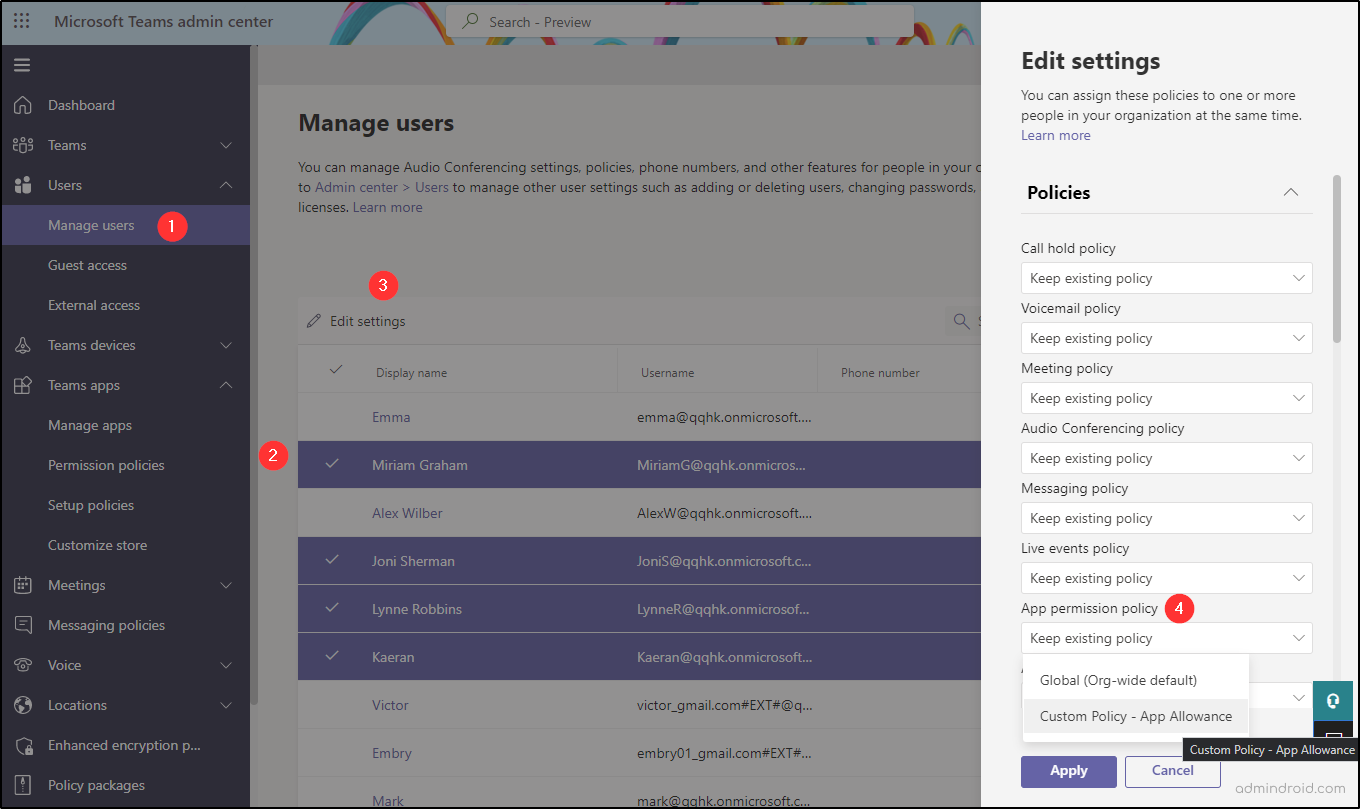Image resolution: width=1360 pixels, height=809 pixels.
Task: Click the Teams devices icon in sidebar
Action: 21,344
